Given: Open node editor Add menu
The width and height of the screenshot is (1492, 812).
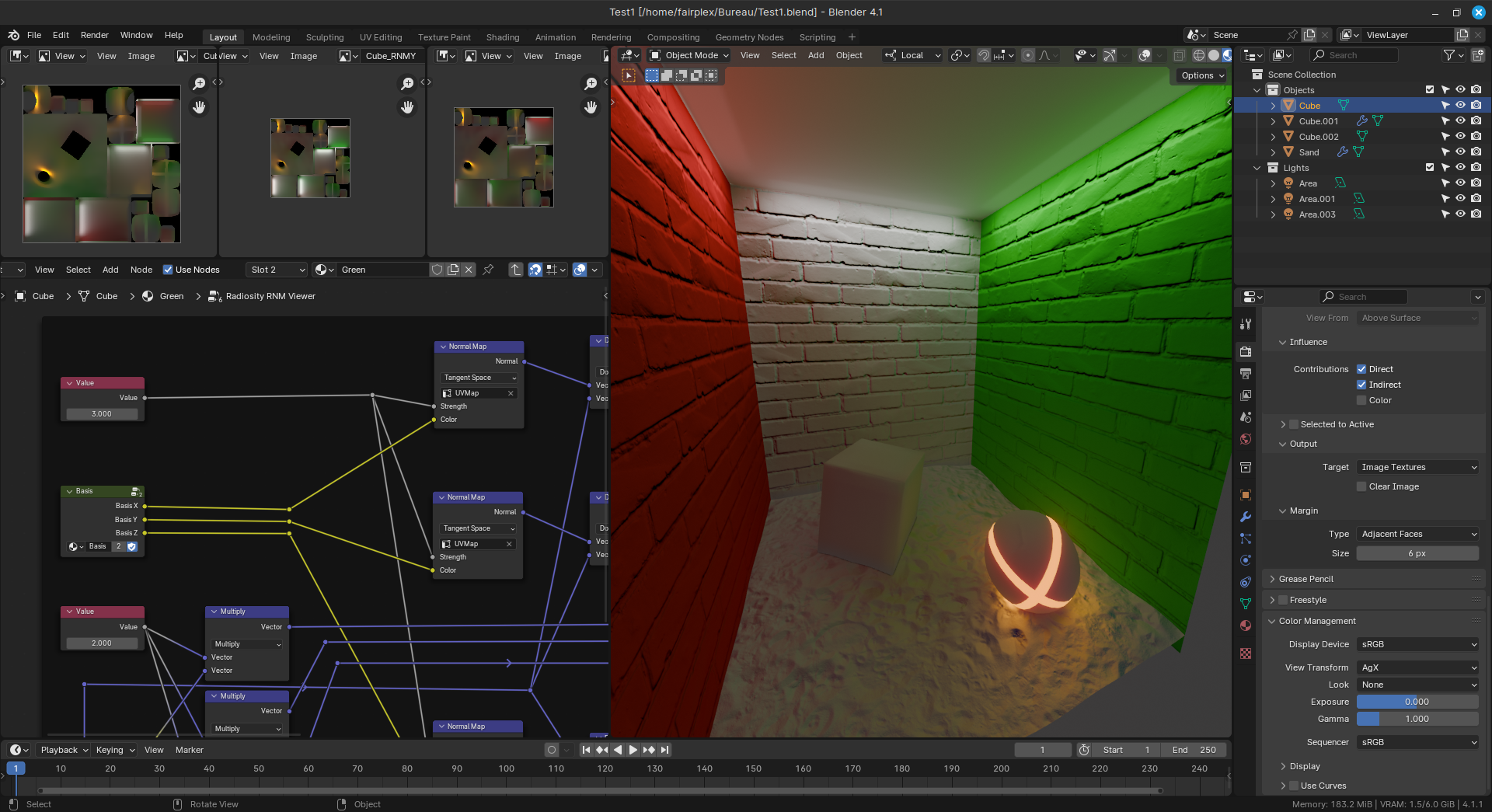Looking at the screenshot, I should click(111, 270).
